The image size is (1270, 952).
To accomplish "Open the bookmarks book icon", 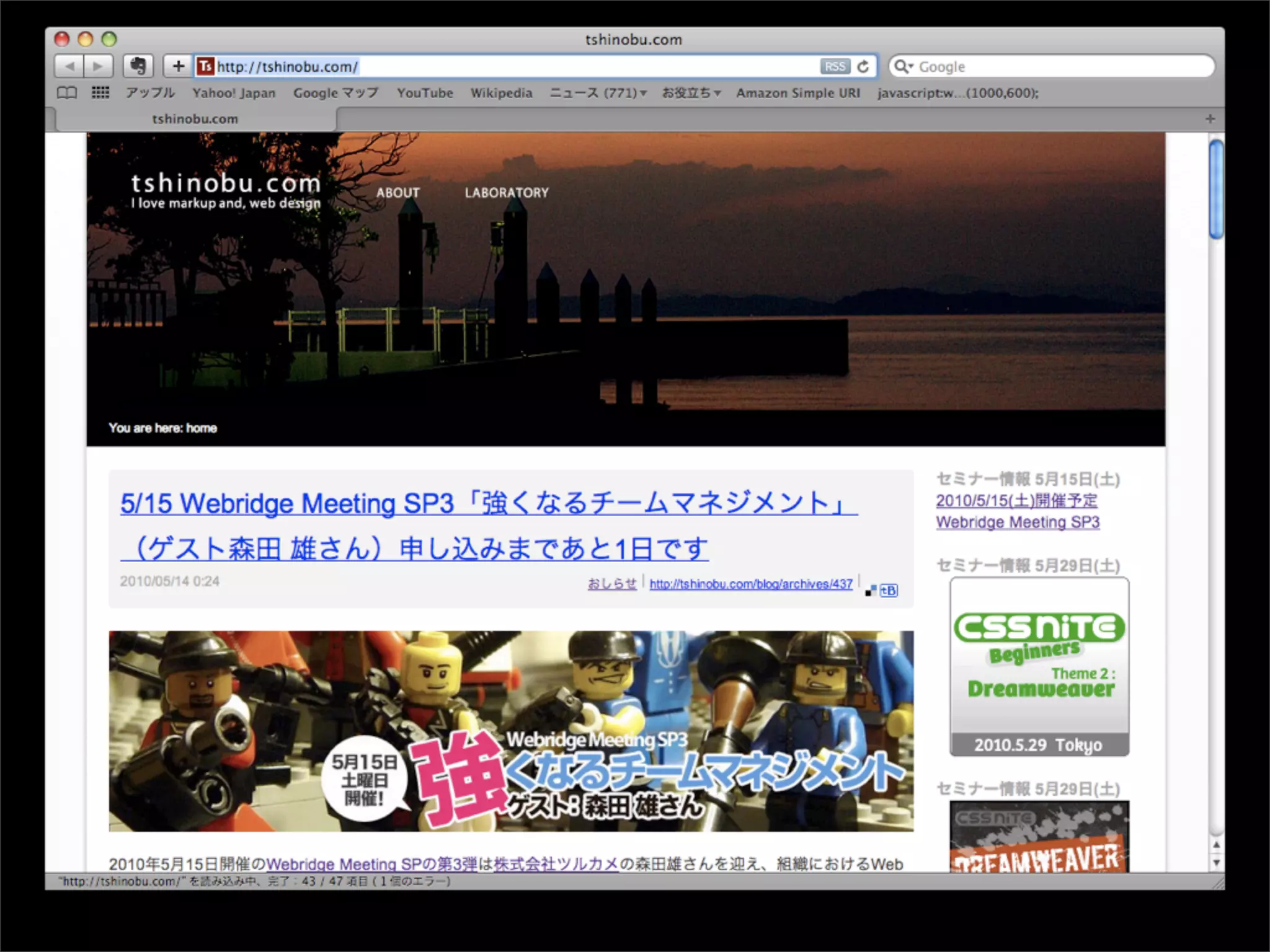I will (x=67, y=93).
